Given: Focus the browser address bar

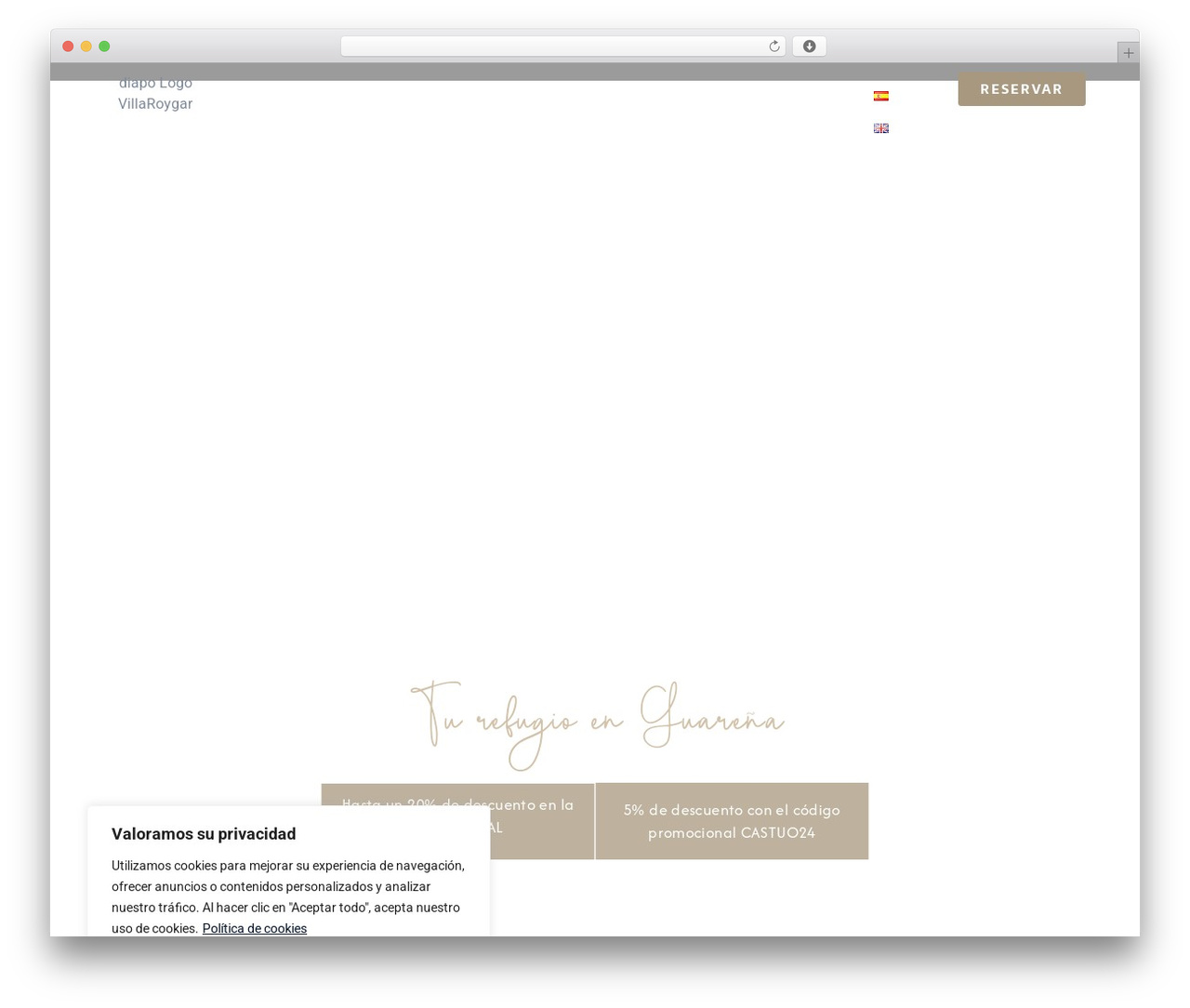Looking at the screenshot, I should click(562, 46).
